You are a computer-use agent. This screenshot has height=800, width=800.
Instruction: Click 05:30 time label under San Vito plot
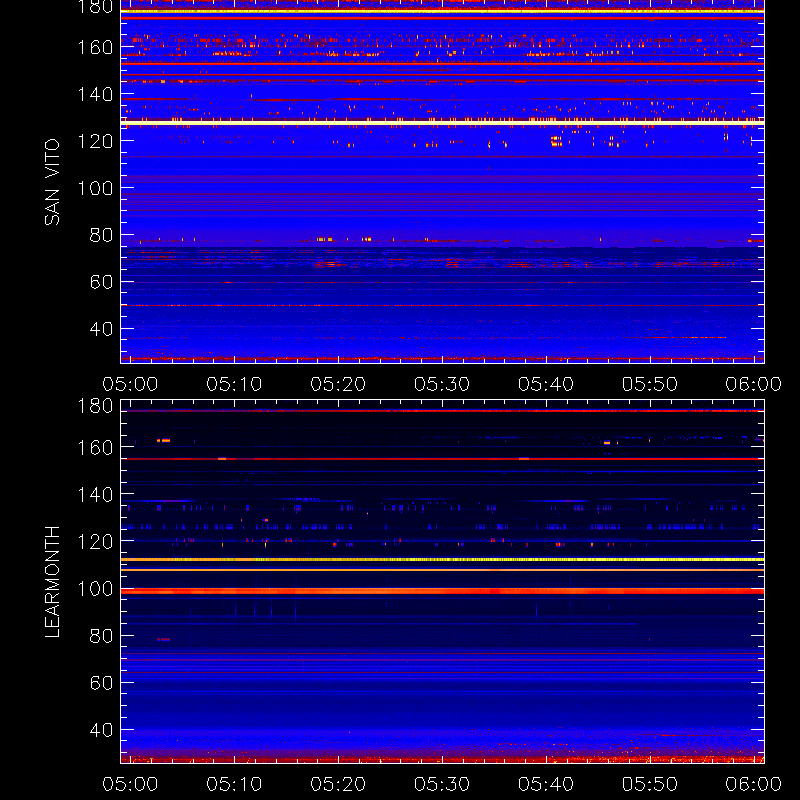pos(442,384)
